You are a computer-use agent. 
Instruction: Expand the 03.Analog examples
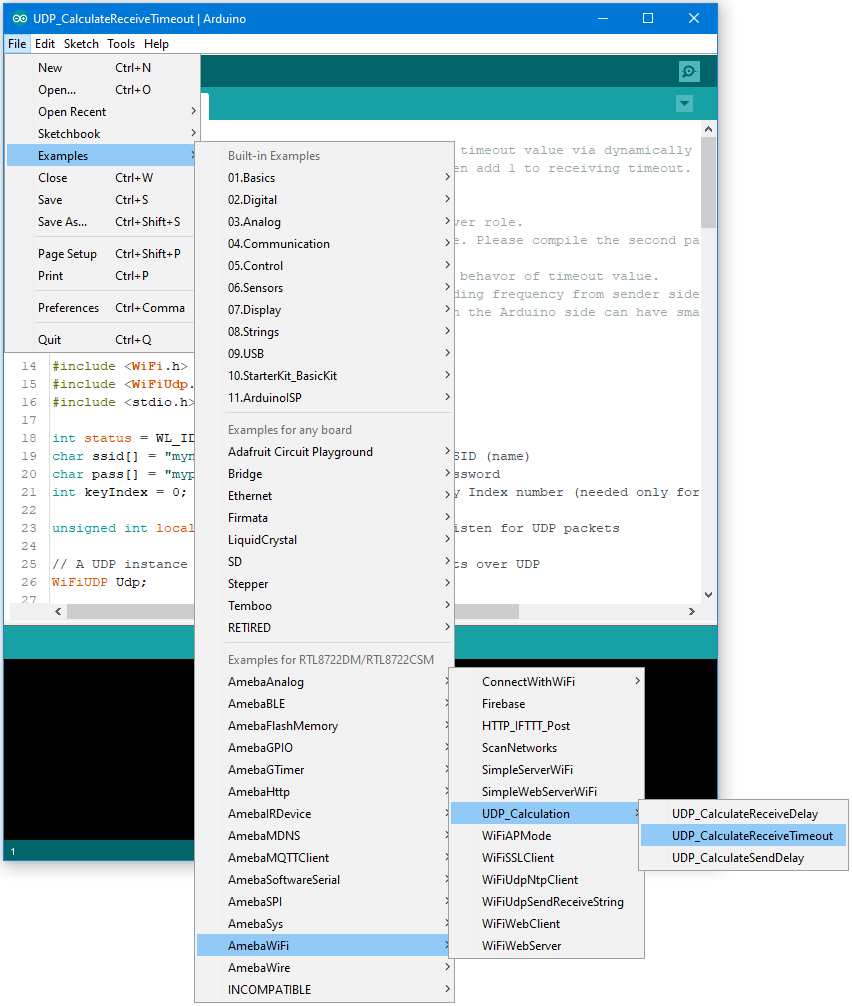(x=325, y=222)
